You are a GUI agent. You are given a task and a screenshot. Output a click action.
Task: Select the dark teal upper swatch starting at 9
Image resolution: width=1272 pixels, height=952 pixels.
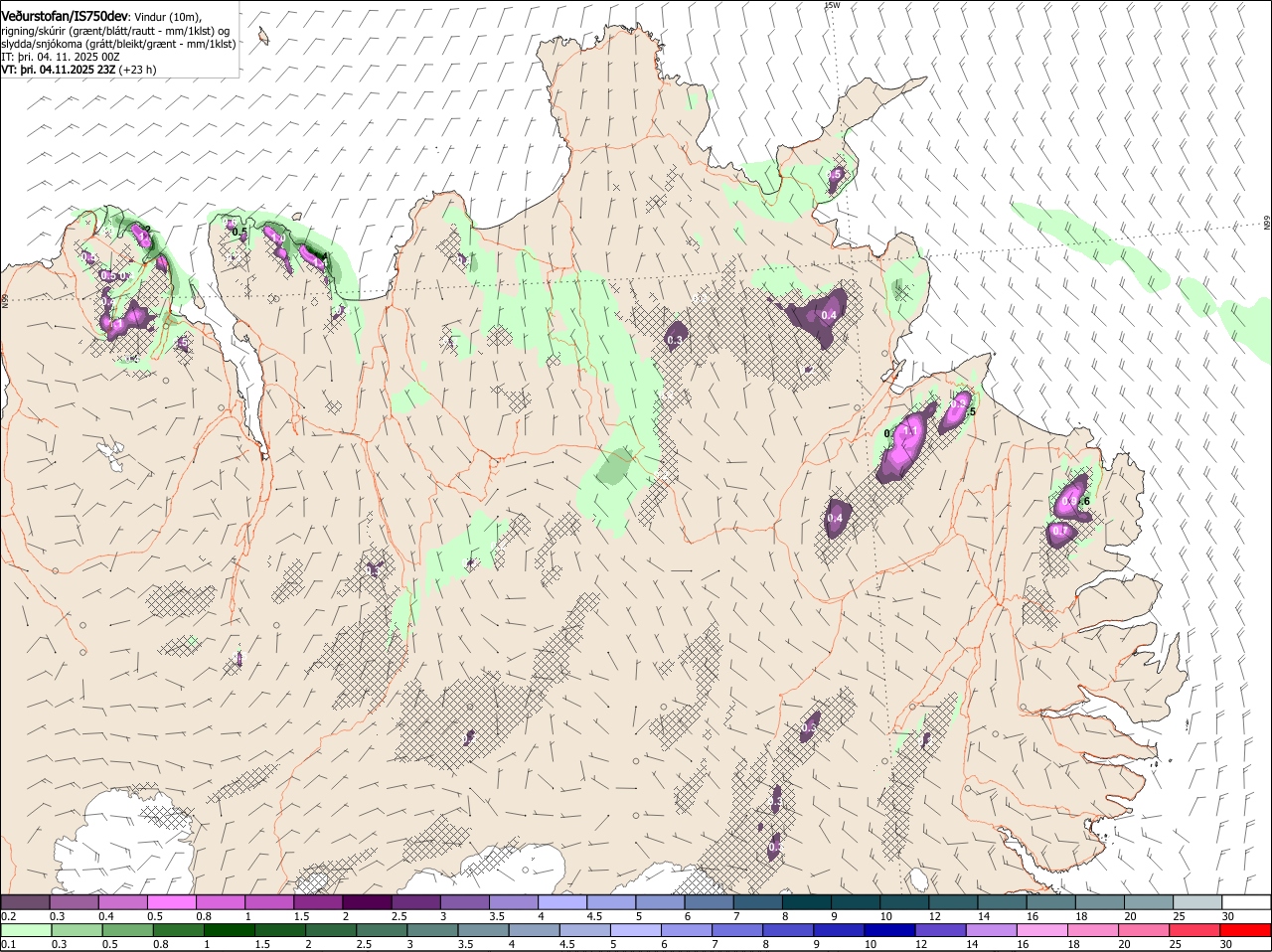click(x=854, y=901)
